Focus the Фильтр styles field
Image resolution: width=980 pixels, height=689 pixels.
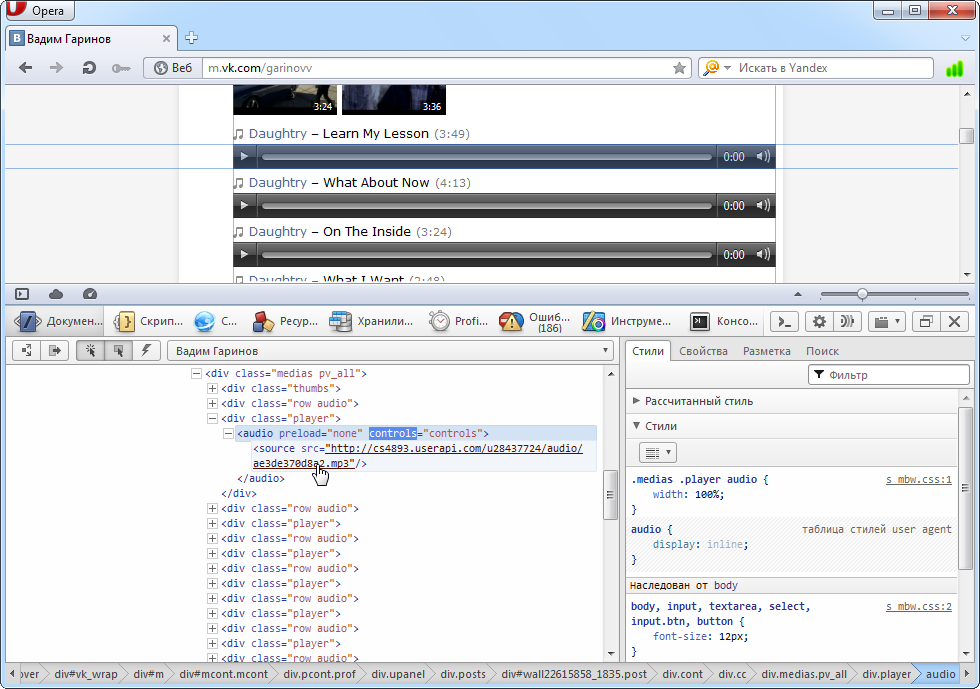(x=889, y=375)
